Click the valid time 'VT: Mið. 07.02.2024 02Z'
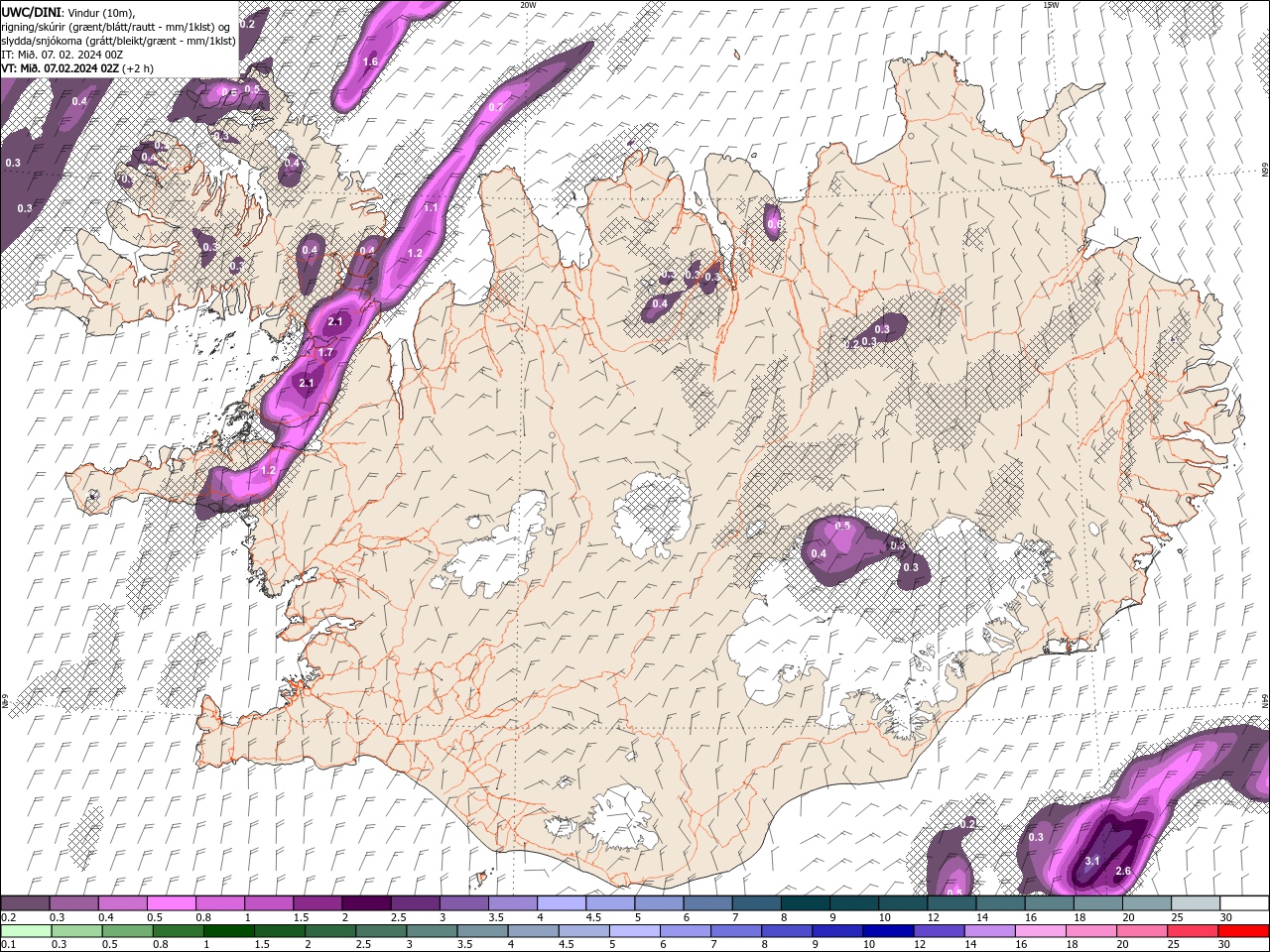 [60, 68]
